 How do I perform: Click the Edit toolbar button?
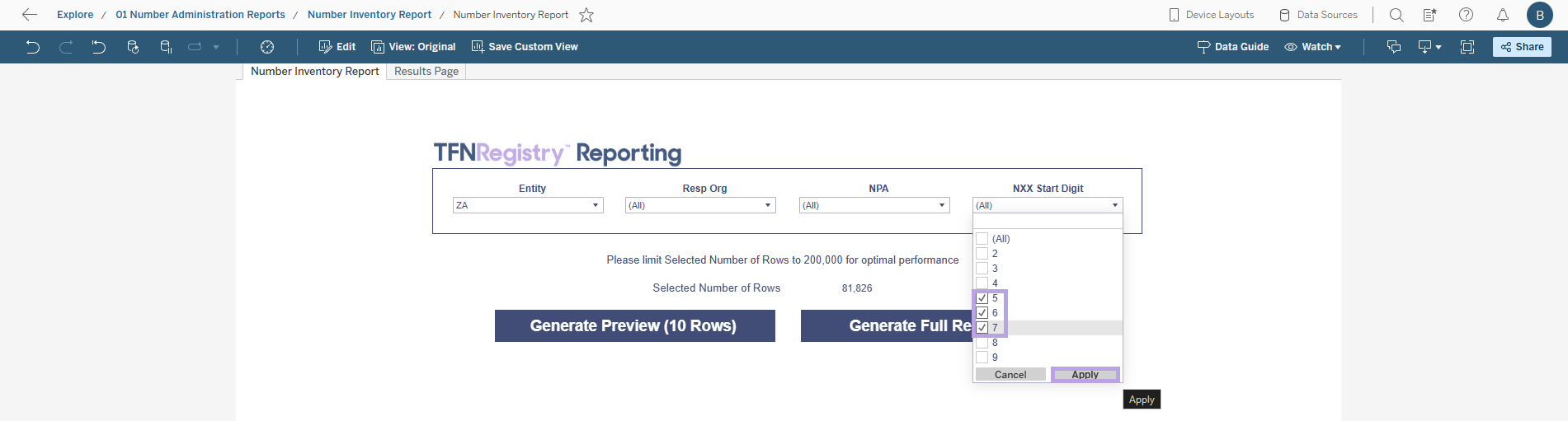[x=337, y=47]
